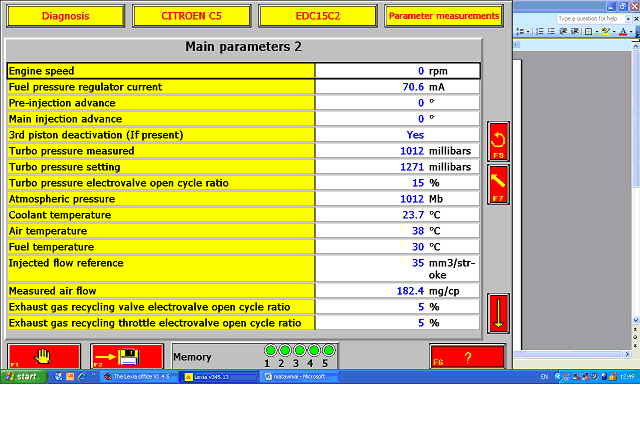Screen dimensions: 640x434
Task: Click the Main parameters 2 heading
Action: point(244,47)
